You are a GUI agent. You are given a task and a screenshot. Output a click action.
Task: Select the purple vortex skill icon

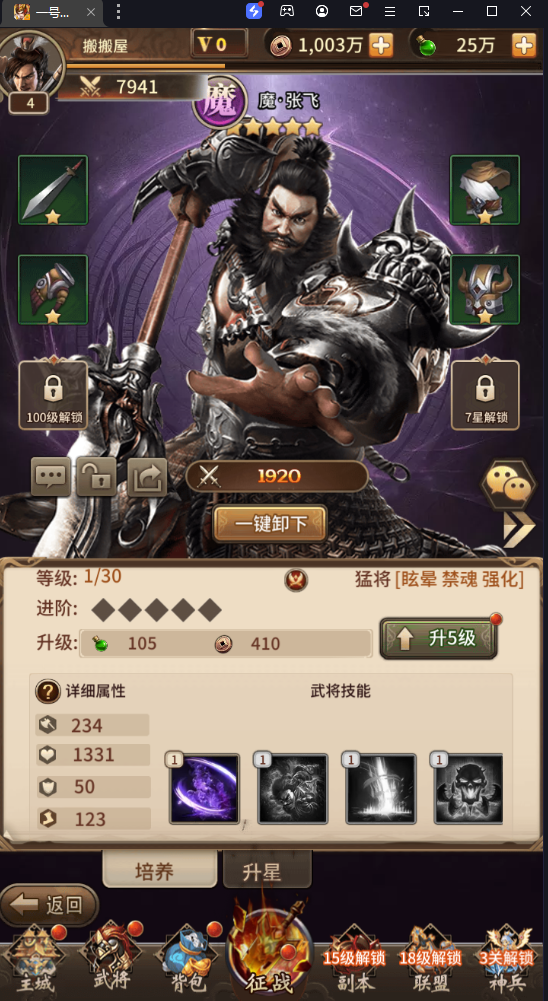coord(204,788)
